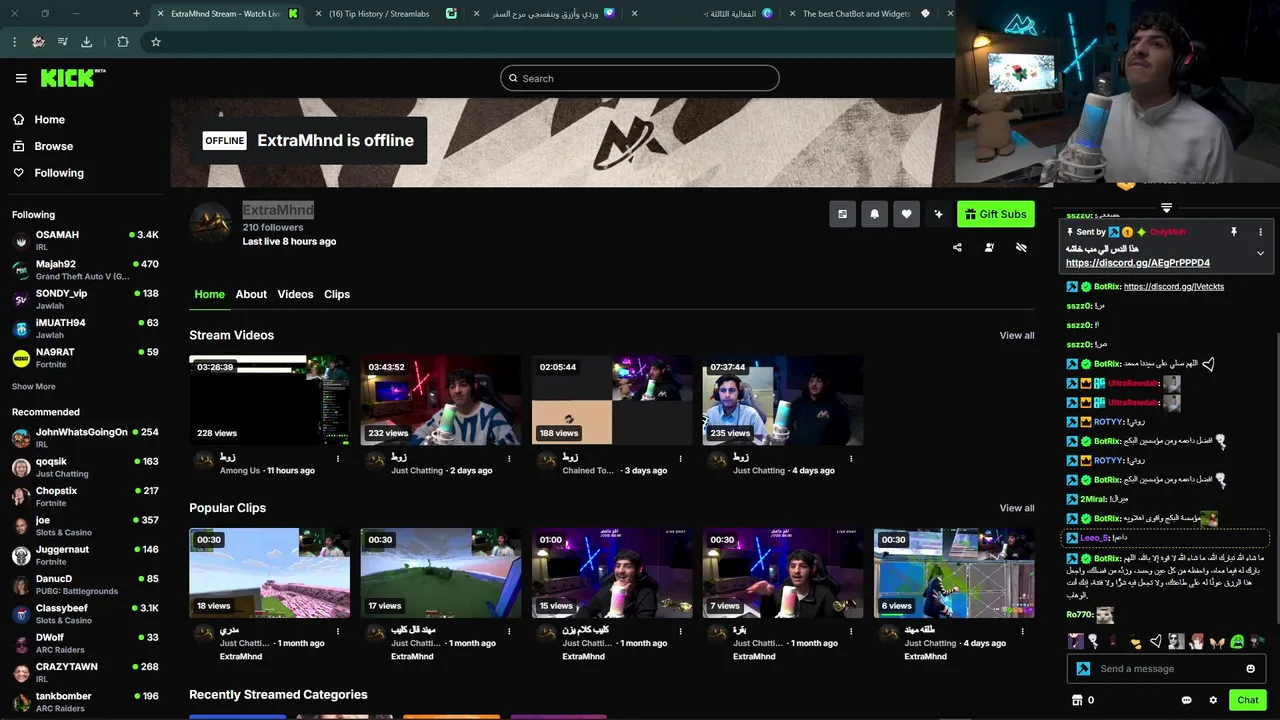Click the KICK logo
The height and width of the screenshot is (720, 1280).
pos(73,78)
